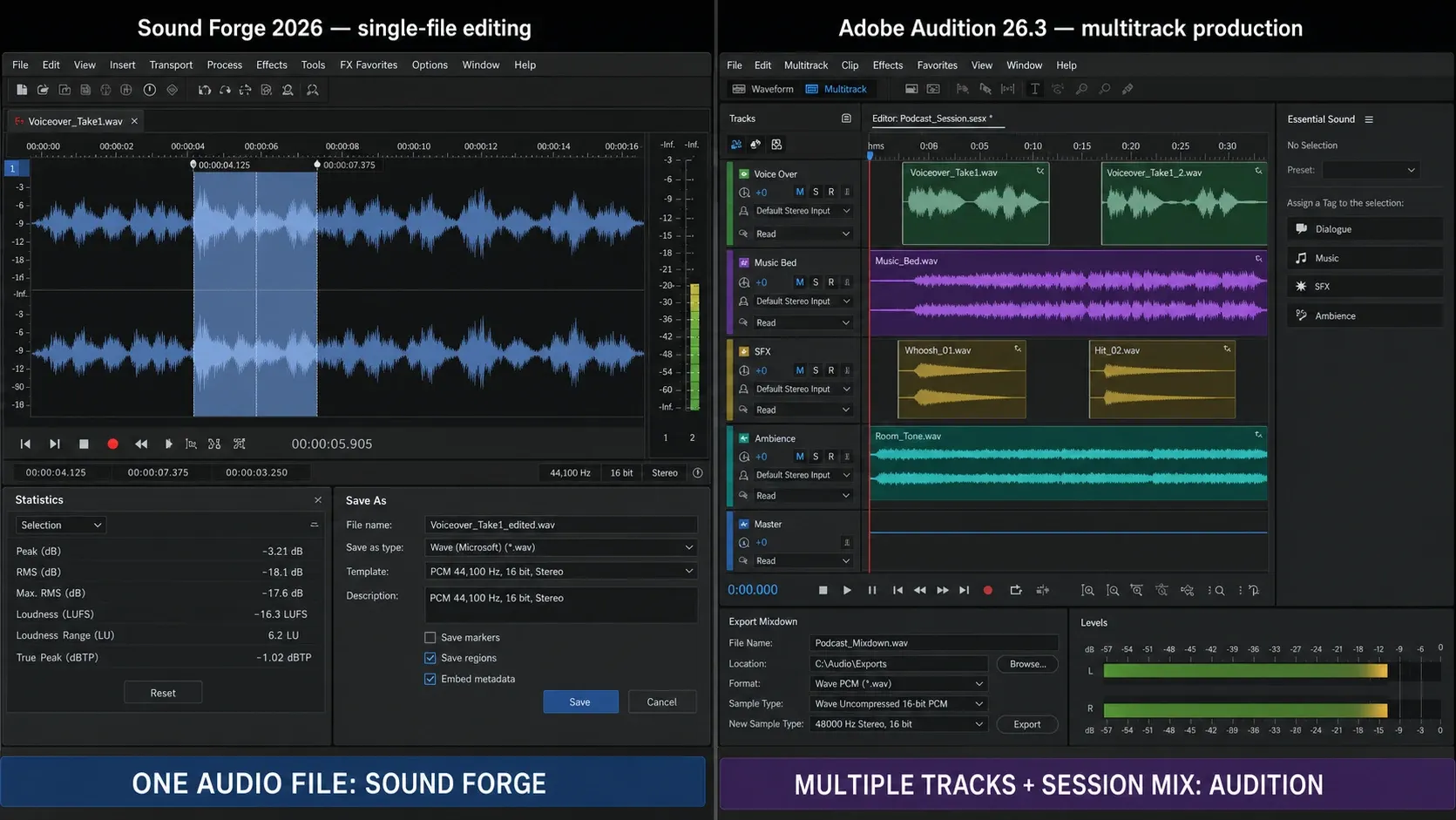Click the new file icon in Sound Forge toolbar
The height and width of the screenshot is (820, 1456).
click(x=22, y=90)
